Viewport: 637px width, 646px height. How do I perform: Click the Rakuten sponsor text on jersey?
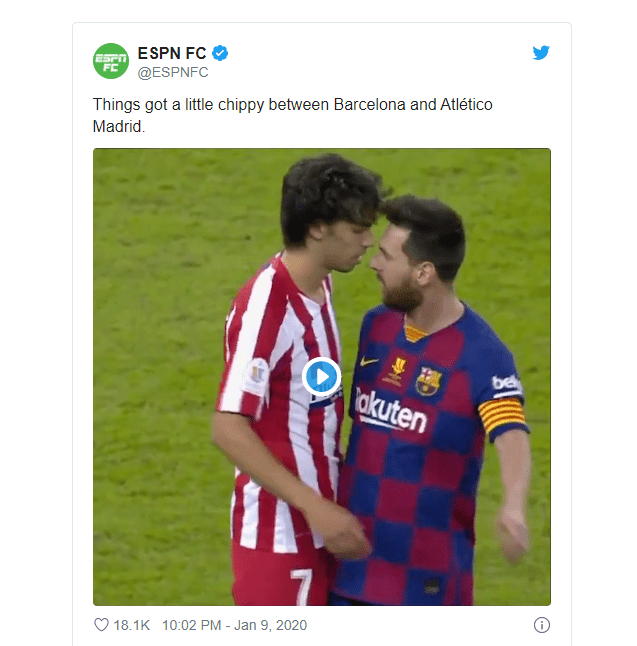[391, 411]
